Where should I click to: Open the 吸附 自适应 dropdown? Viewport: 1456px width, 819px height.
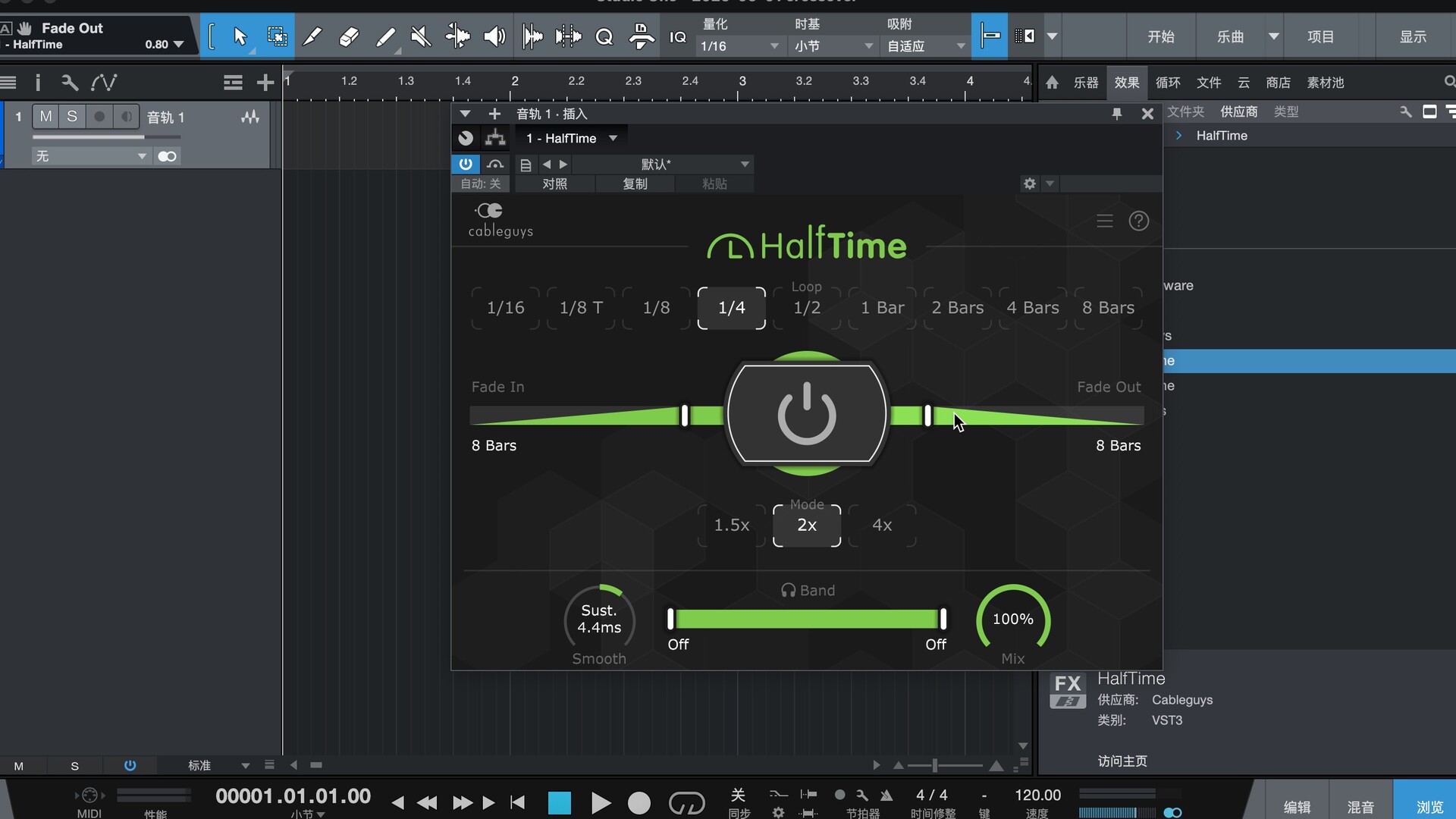click(925, 46)
